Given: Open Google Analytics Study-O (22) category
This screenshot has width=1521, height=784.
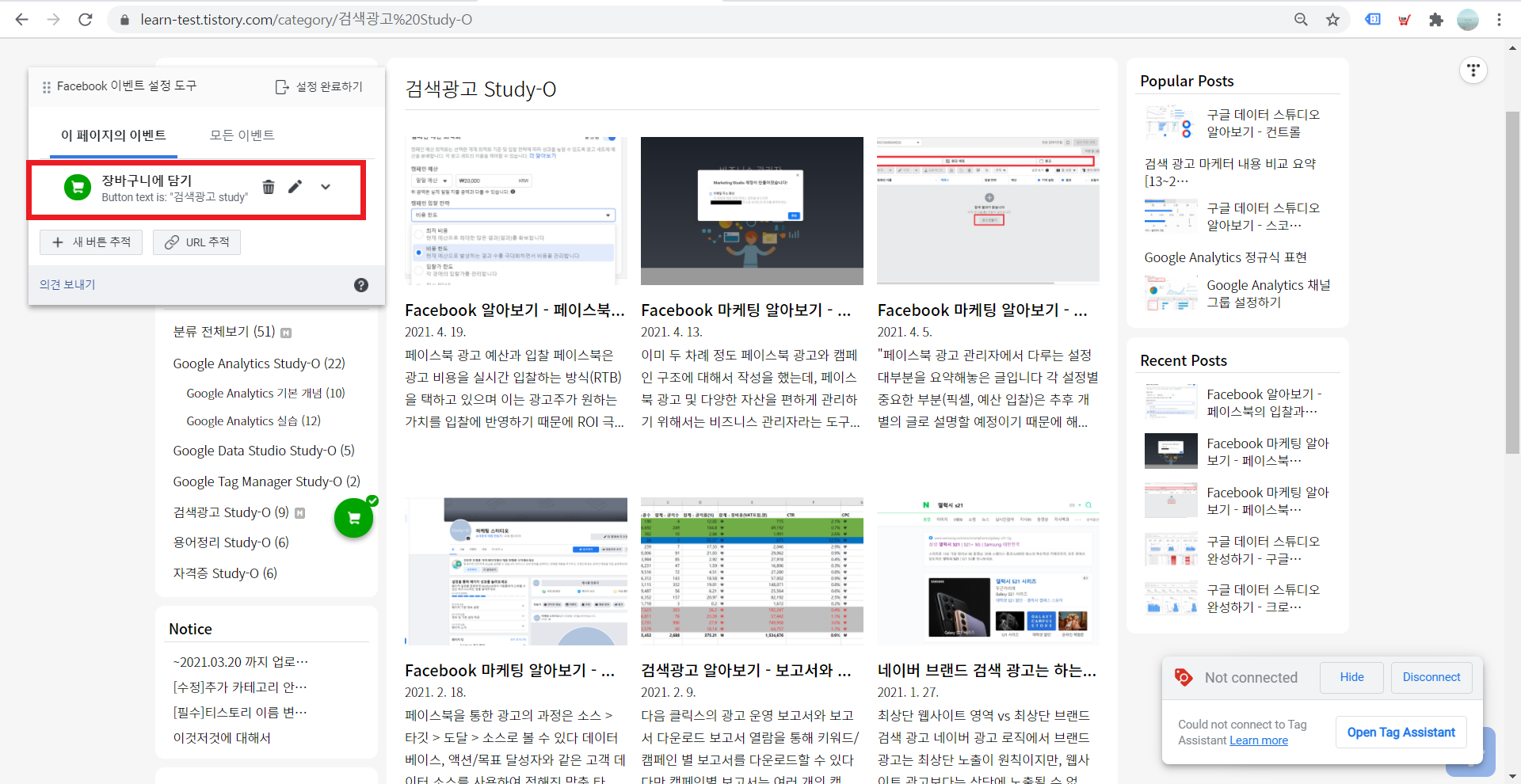Looking at the screenshot, I should [x=259, y=363].
